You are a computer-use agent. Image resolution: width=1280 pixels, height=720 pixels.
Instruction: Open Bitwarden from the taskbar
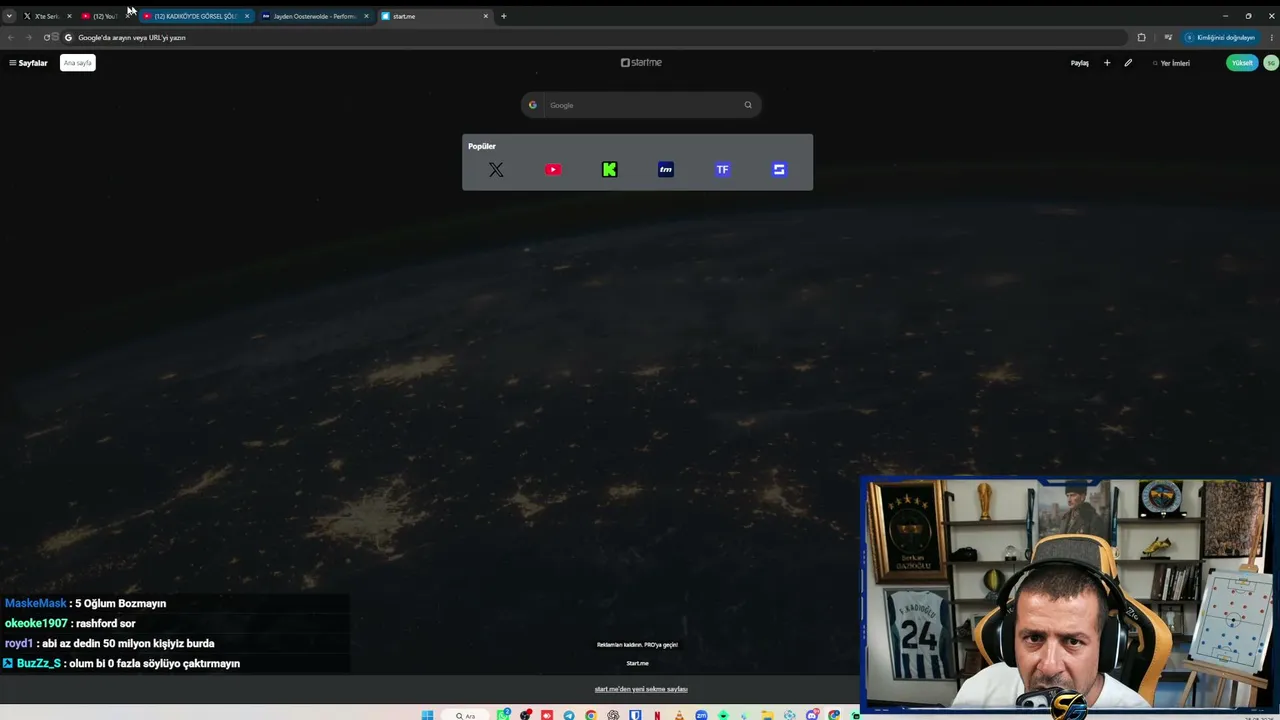click(x=635, y=715)
